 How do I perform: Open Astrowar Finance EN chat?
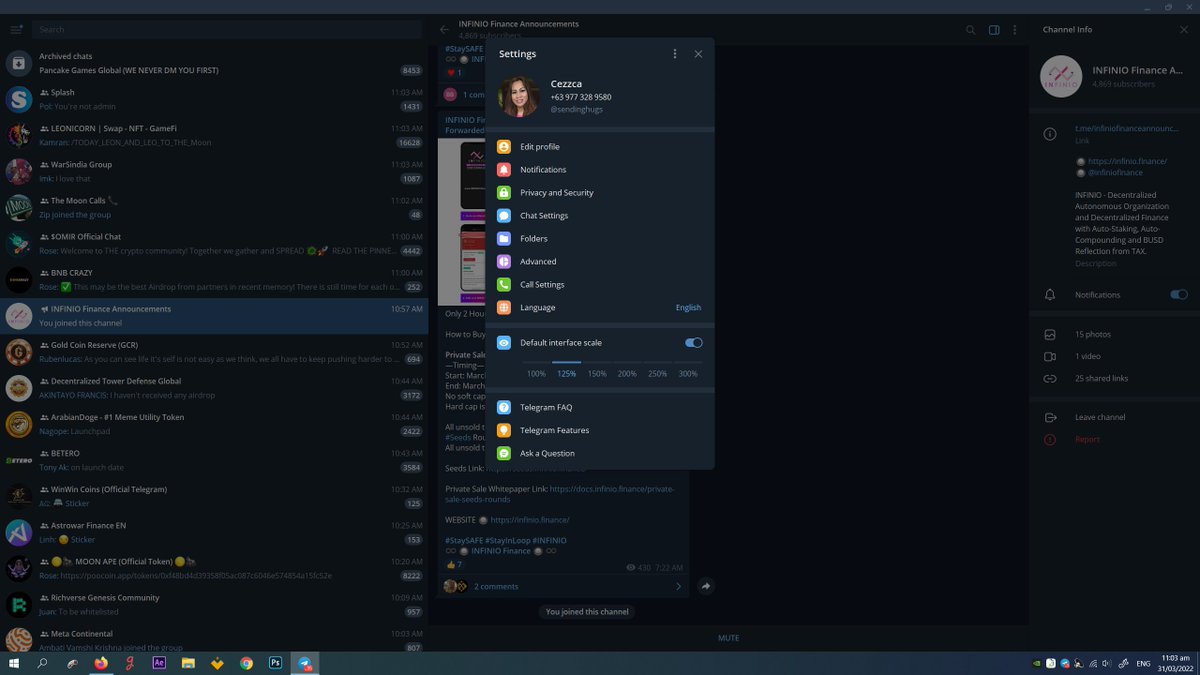[214, 532]
